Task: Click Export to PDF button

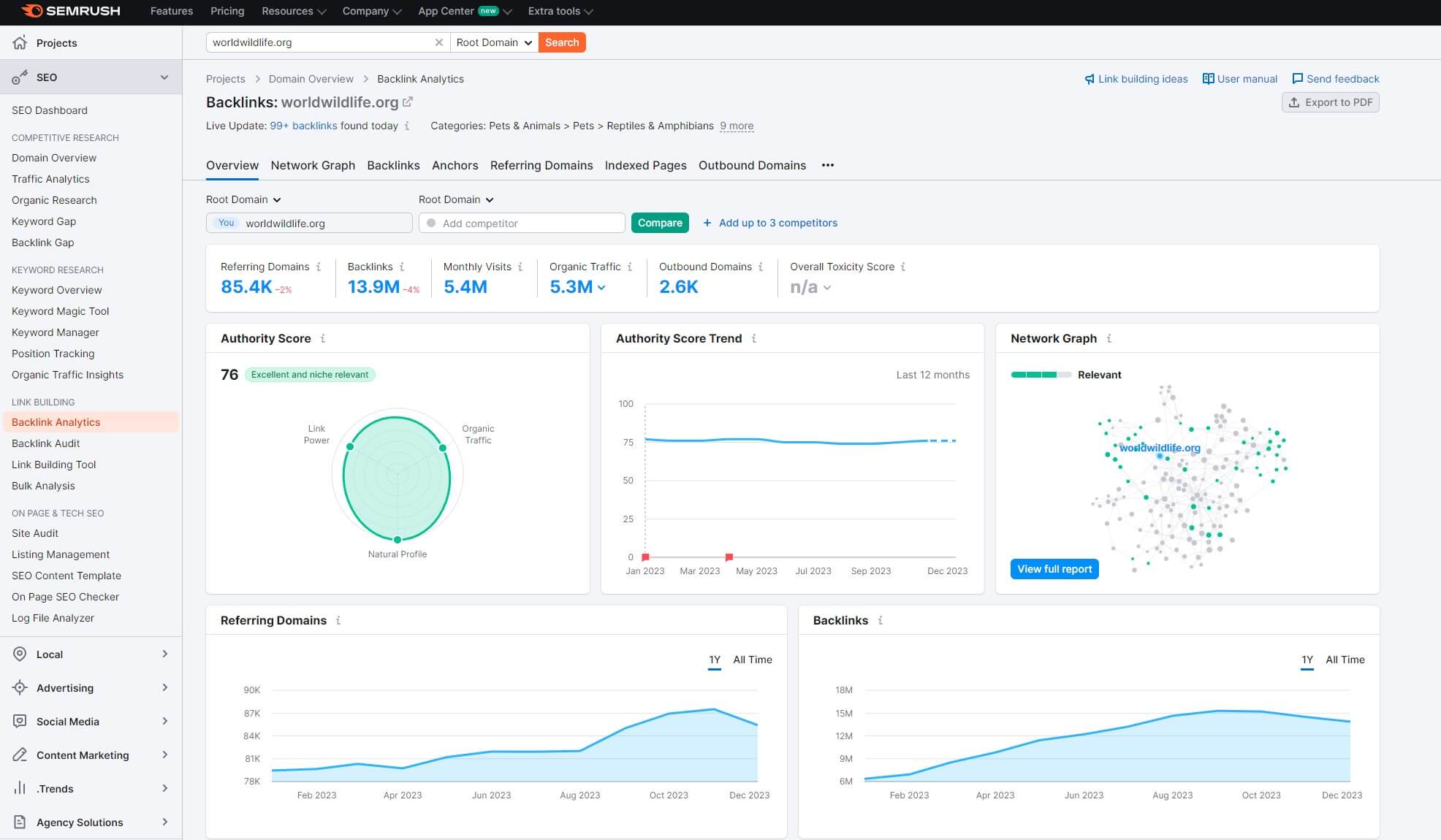Action: click(x=1330, y=102)
